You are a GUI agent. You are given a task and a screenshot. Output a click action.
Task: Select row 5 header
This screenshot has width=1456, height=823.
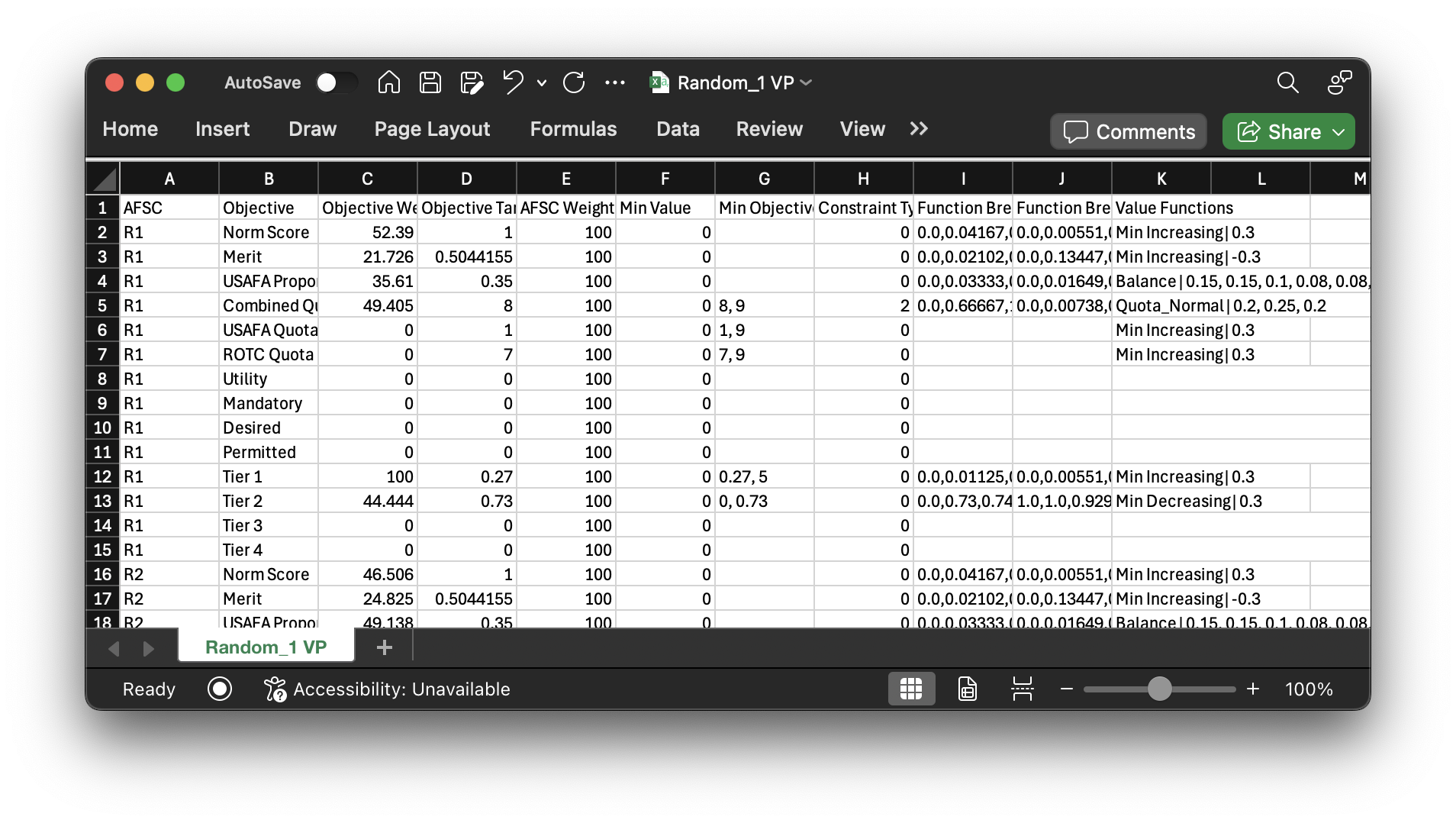click(102, 305)
